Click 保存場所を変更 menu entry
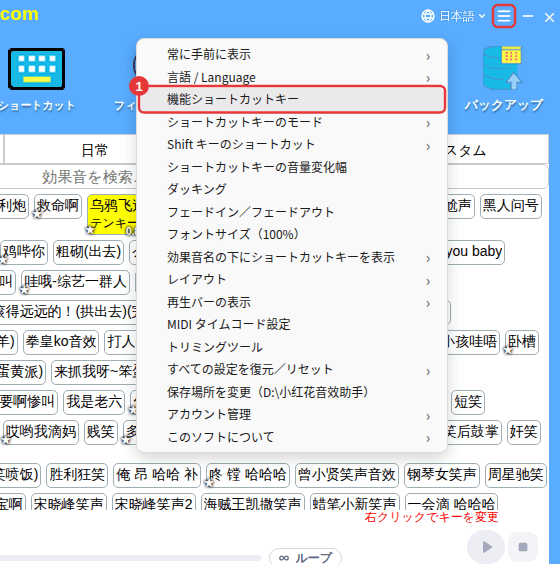The height and width of the screenshot is (564, 560). click(x=292, y=392)
